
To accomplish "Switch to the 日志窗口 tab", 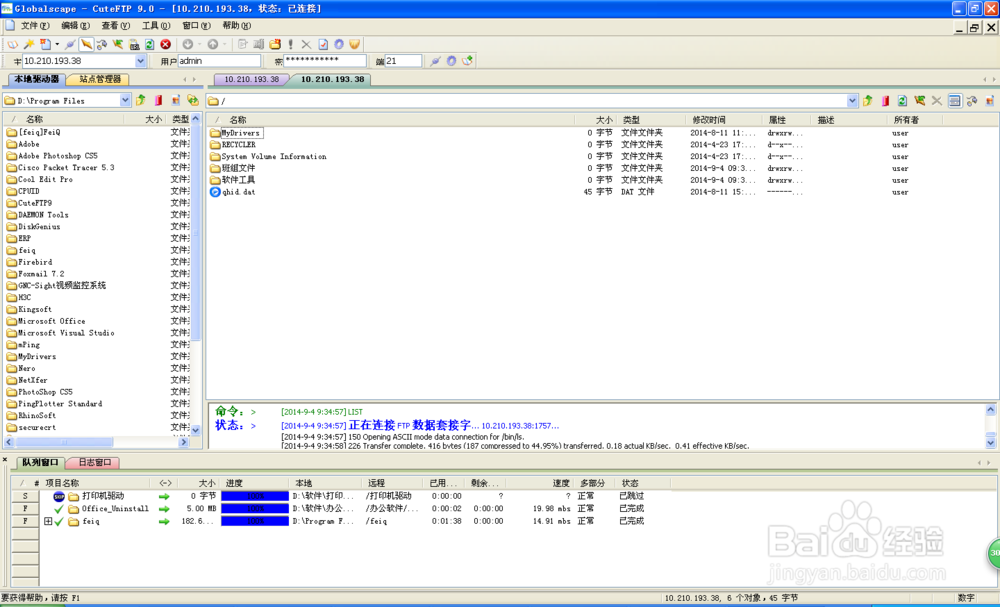I will [94, 462].
